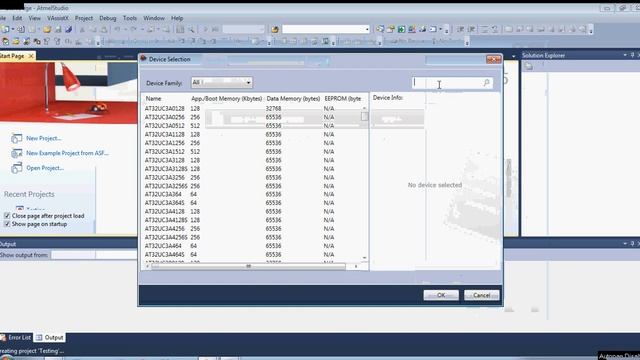Screen dimensions: 640x360
Task: Open the Output panel window position dropdown arrow
Action: [625, 244]
